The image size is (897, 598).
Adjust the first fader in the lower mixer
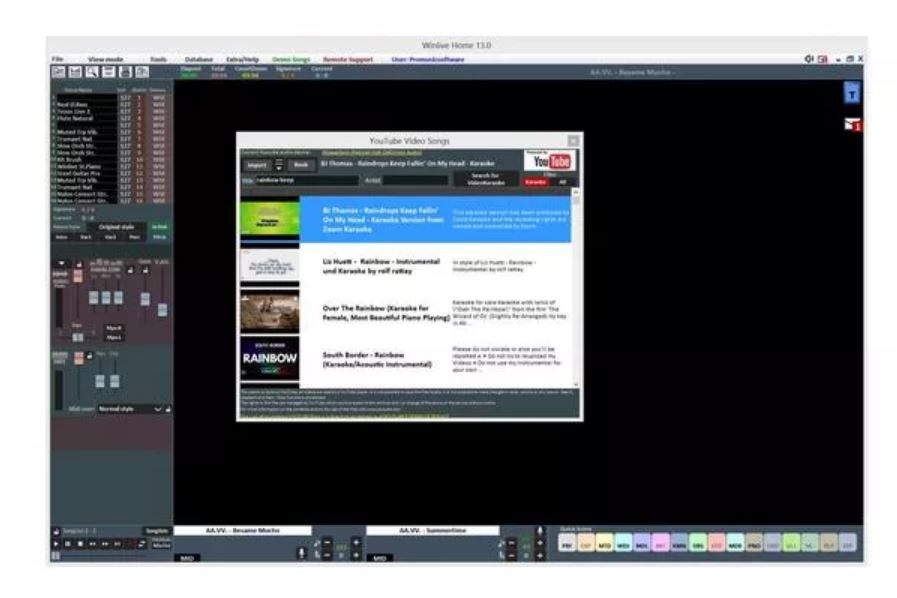pos(100,381)
